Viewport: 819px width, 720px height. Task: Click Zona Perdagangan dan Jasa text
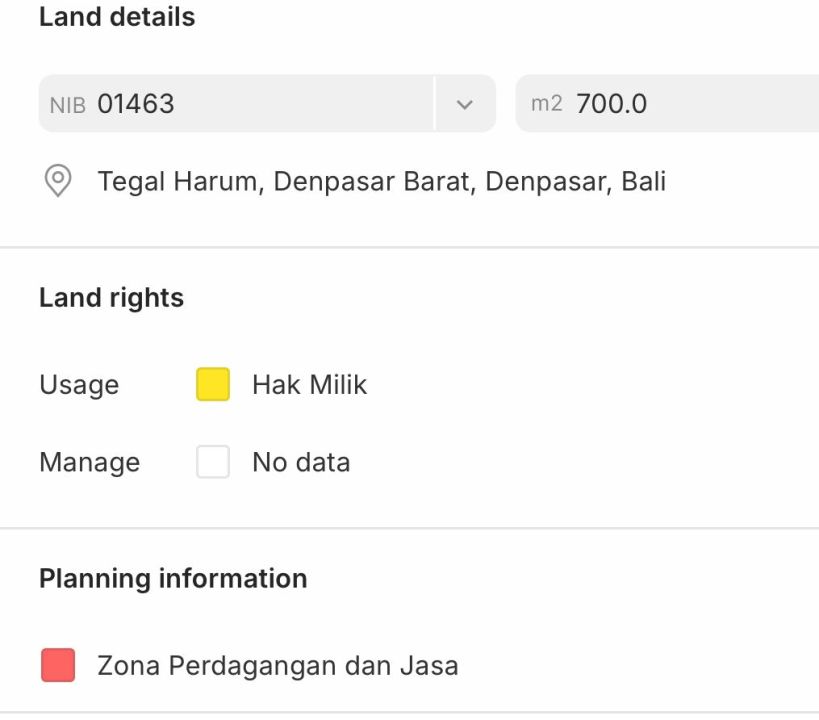click(x=277, y=665)
